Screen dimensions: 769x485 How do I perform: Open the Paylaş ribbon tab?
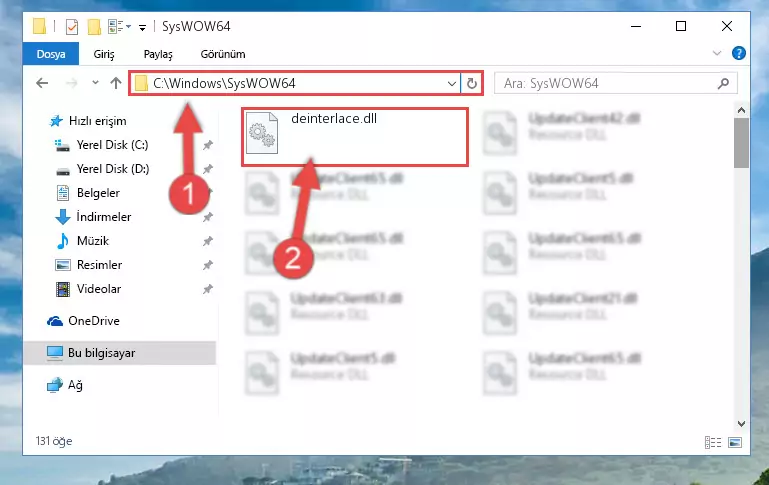pos(158,54)
